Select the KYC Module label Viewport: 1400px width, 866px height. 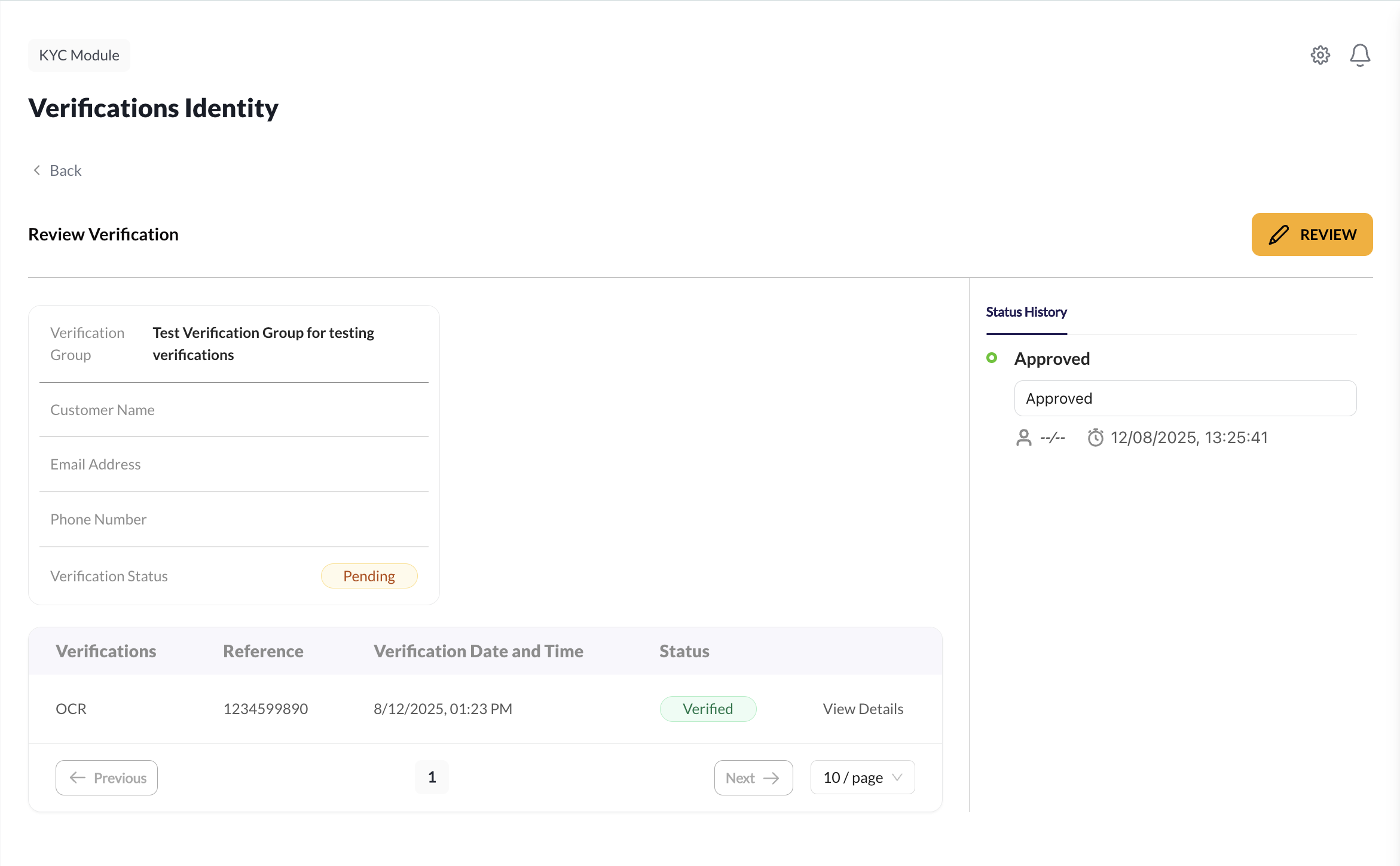click(x=78, y=54)
